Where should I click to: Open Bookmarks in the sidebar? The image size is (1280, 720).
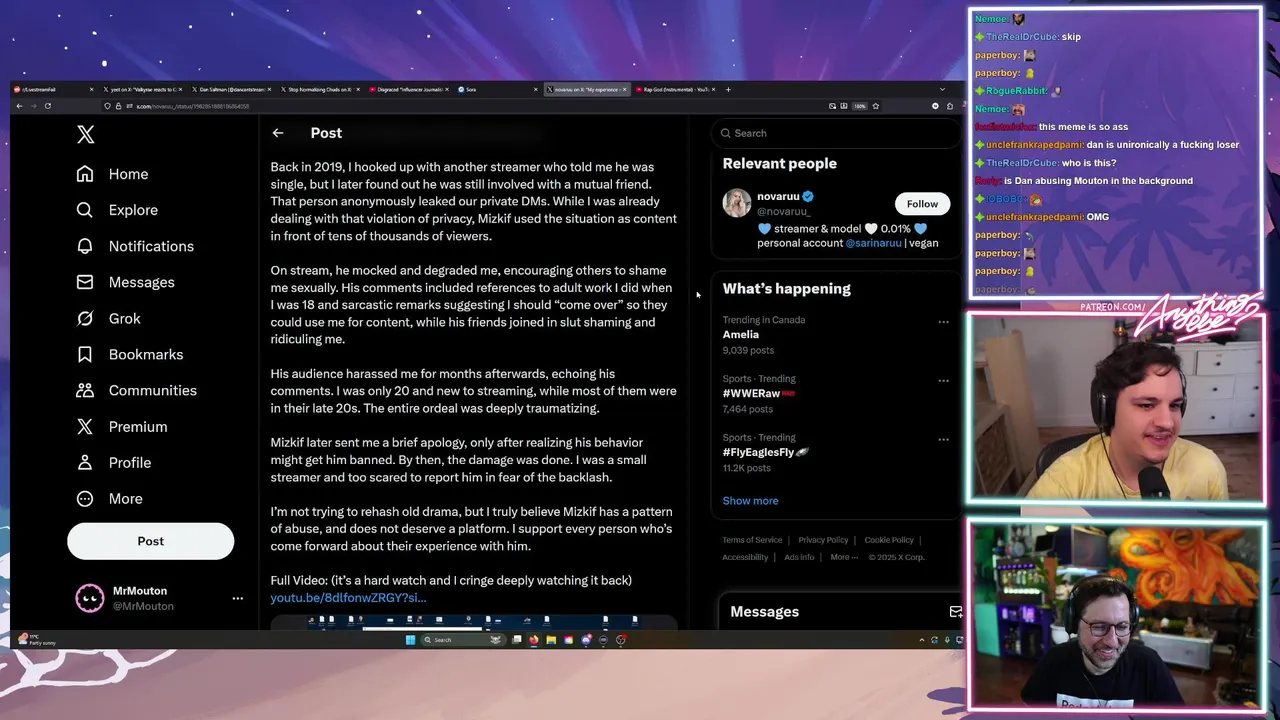130,354
